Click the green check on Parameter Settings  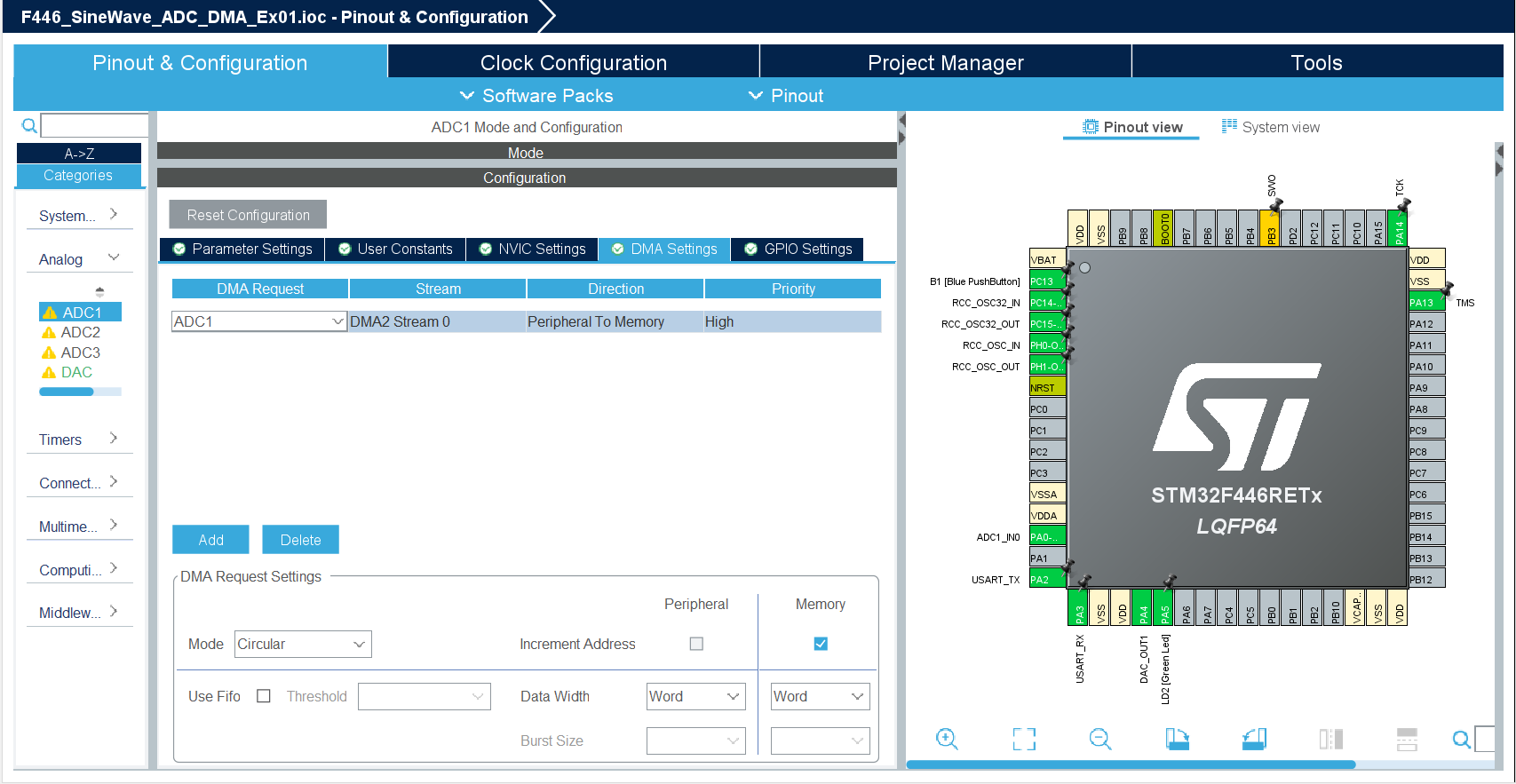point(179,249)
